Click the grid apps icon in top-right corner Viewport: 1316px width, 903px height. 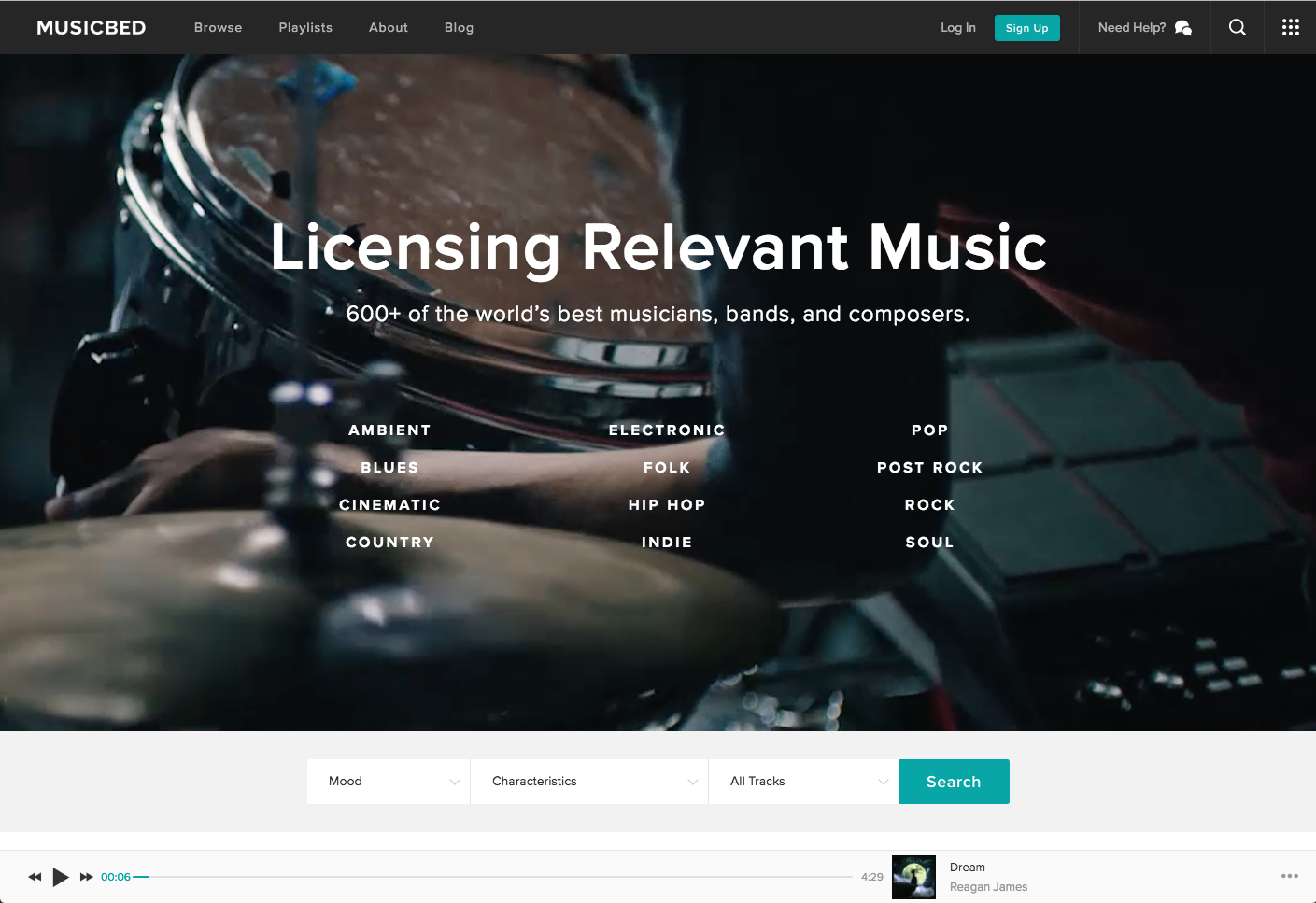tap(1290, 27)
